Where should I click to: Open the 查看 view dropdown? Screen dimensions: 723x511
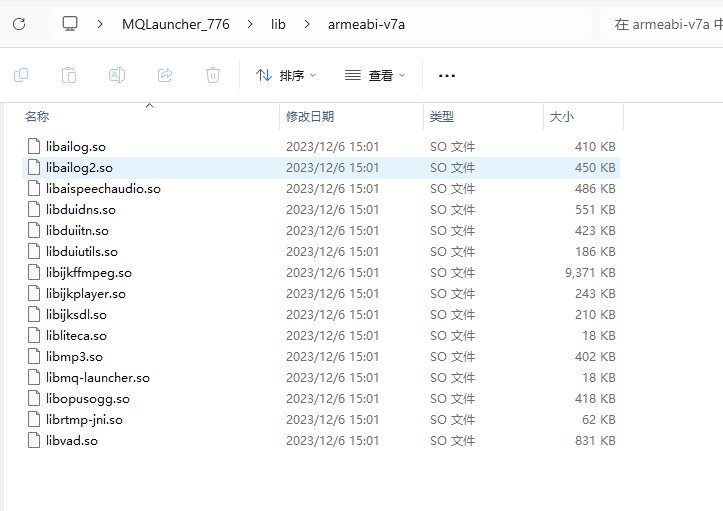(375, 75)
